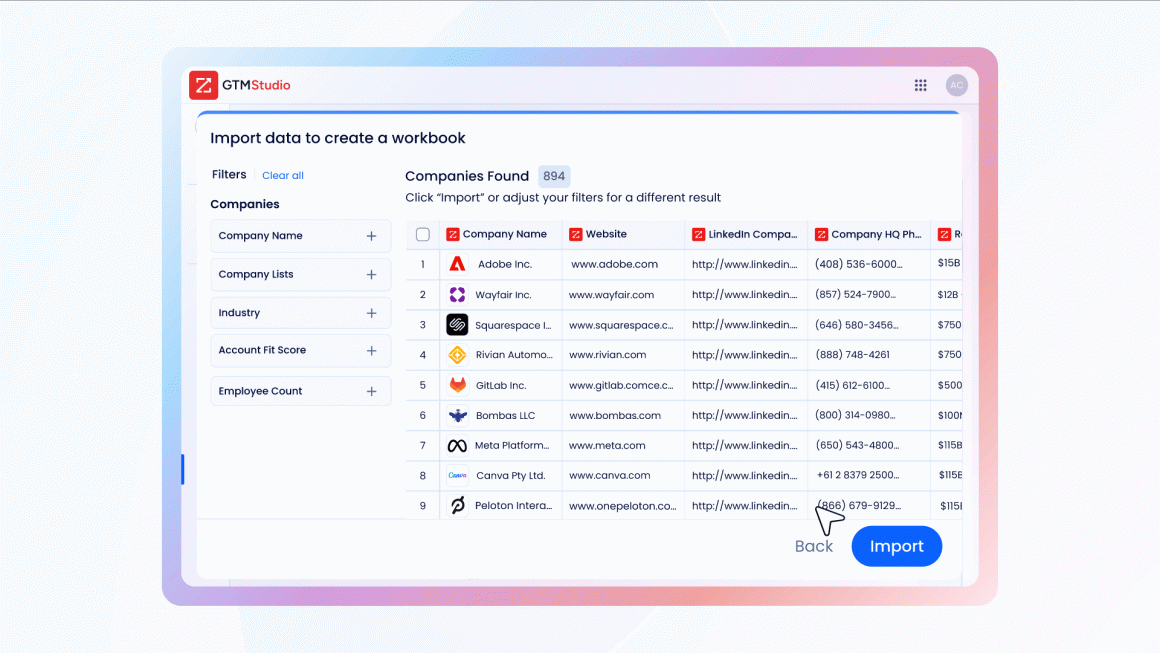Click the Meta infinity logo icon
This screenshot has width=1160, height=653.
pos(457,446)
